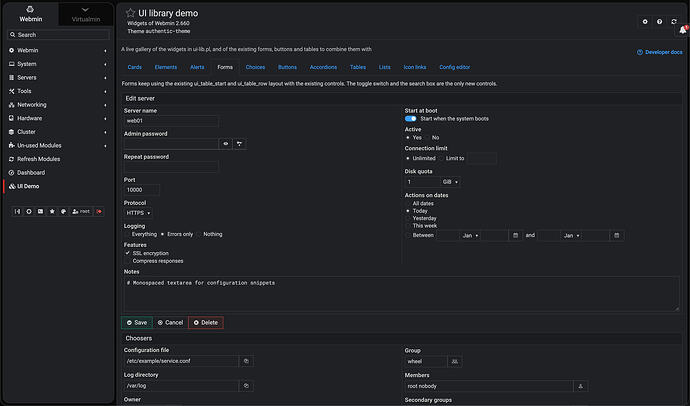Switch to the Virtualmin panel

(x=86, y=15)
